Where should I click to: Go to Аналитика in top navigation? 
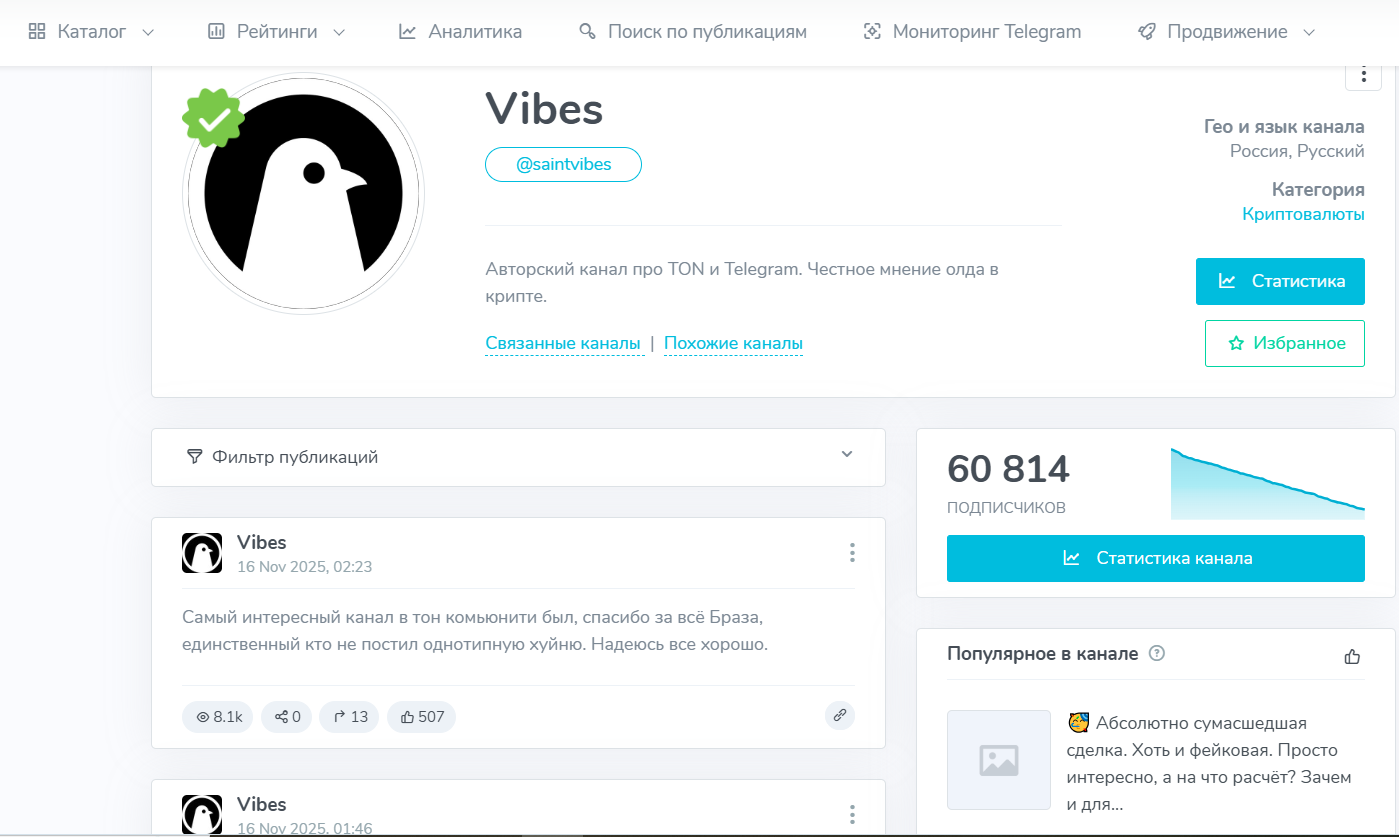[x=460, y=32]
